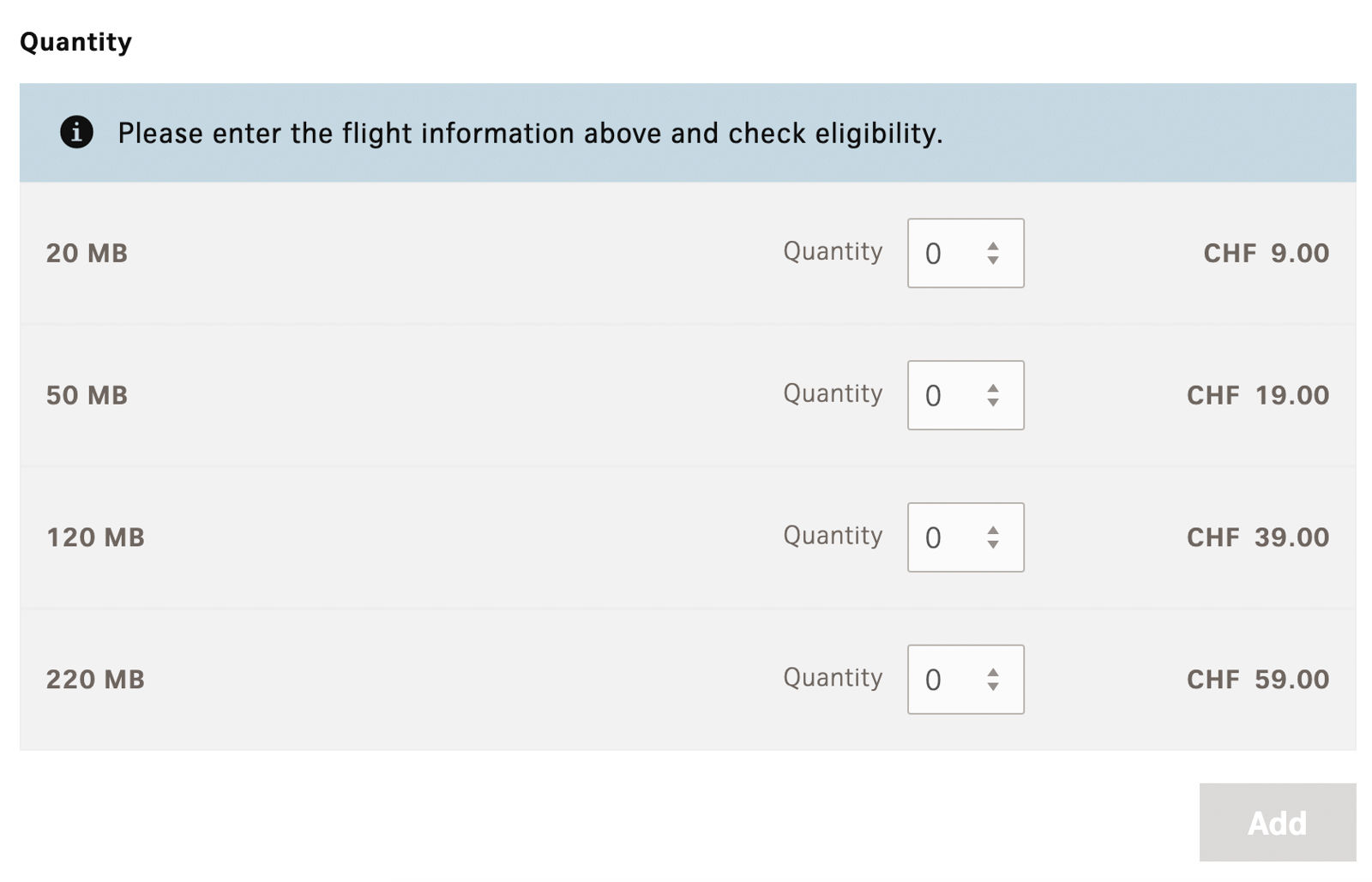
Task: Click the info icon in the eligibility notice
Action: tap(76, 133)
